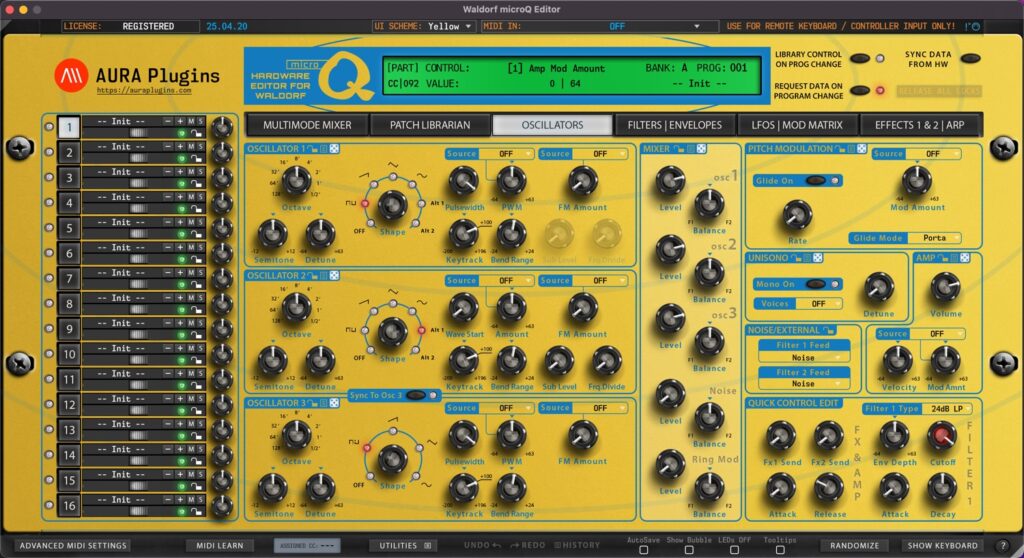Open the auraplugins.com link
Image resolution: width=1024 pixels, height=558 pixels.
144,90
